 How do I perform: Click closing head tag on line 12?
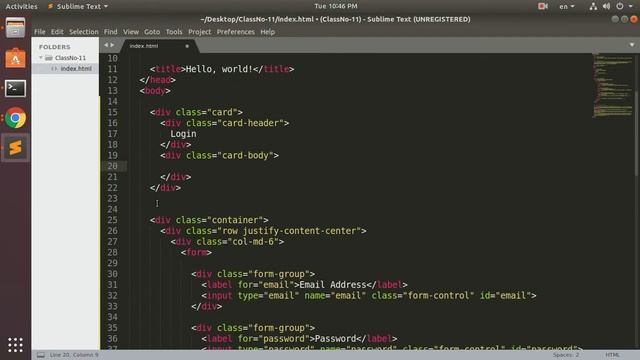[158, 80]
